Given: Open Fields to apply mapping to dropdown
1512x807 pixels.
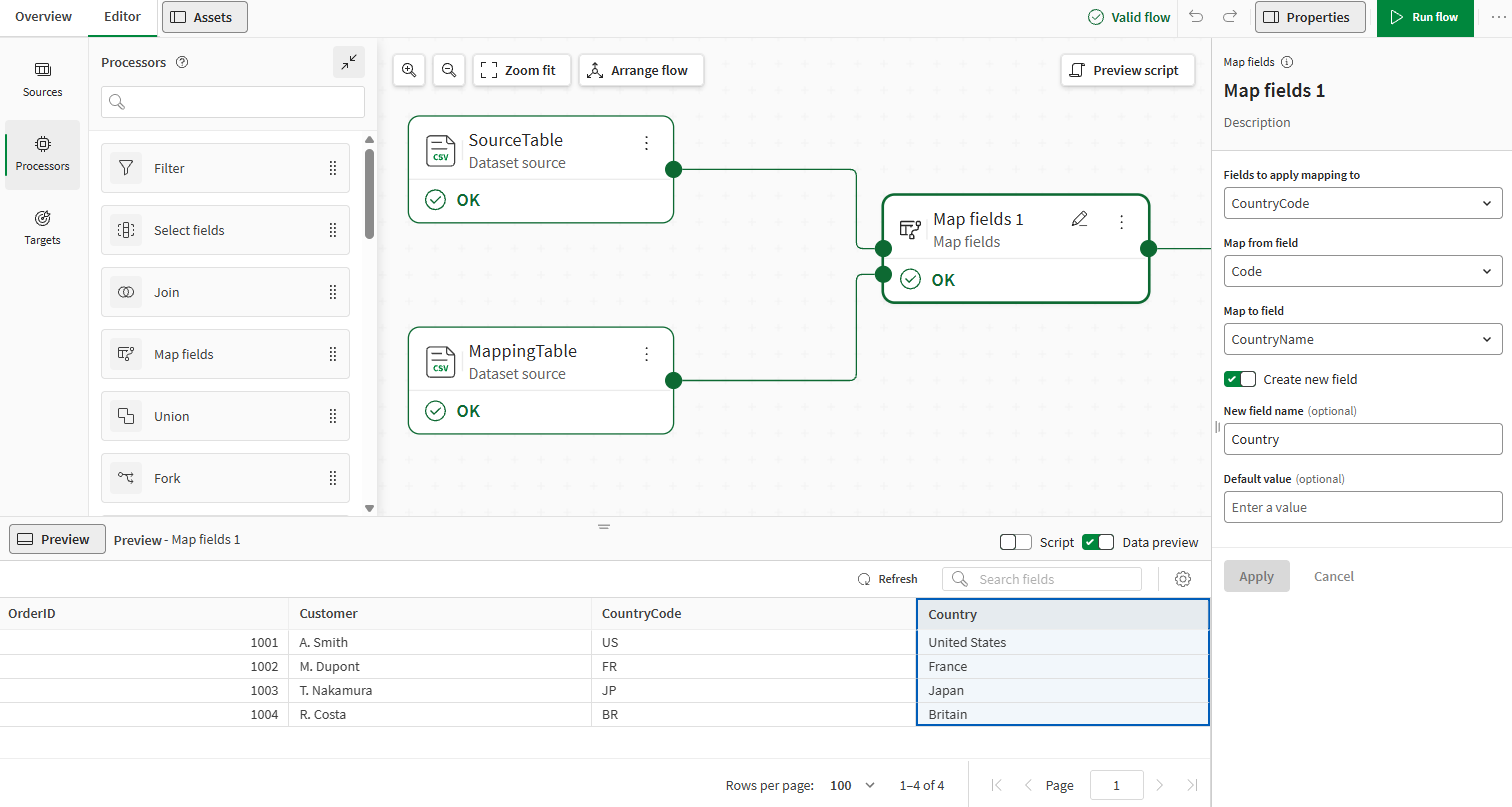Looking at the screenshot, I should (1363, 203).
